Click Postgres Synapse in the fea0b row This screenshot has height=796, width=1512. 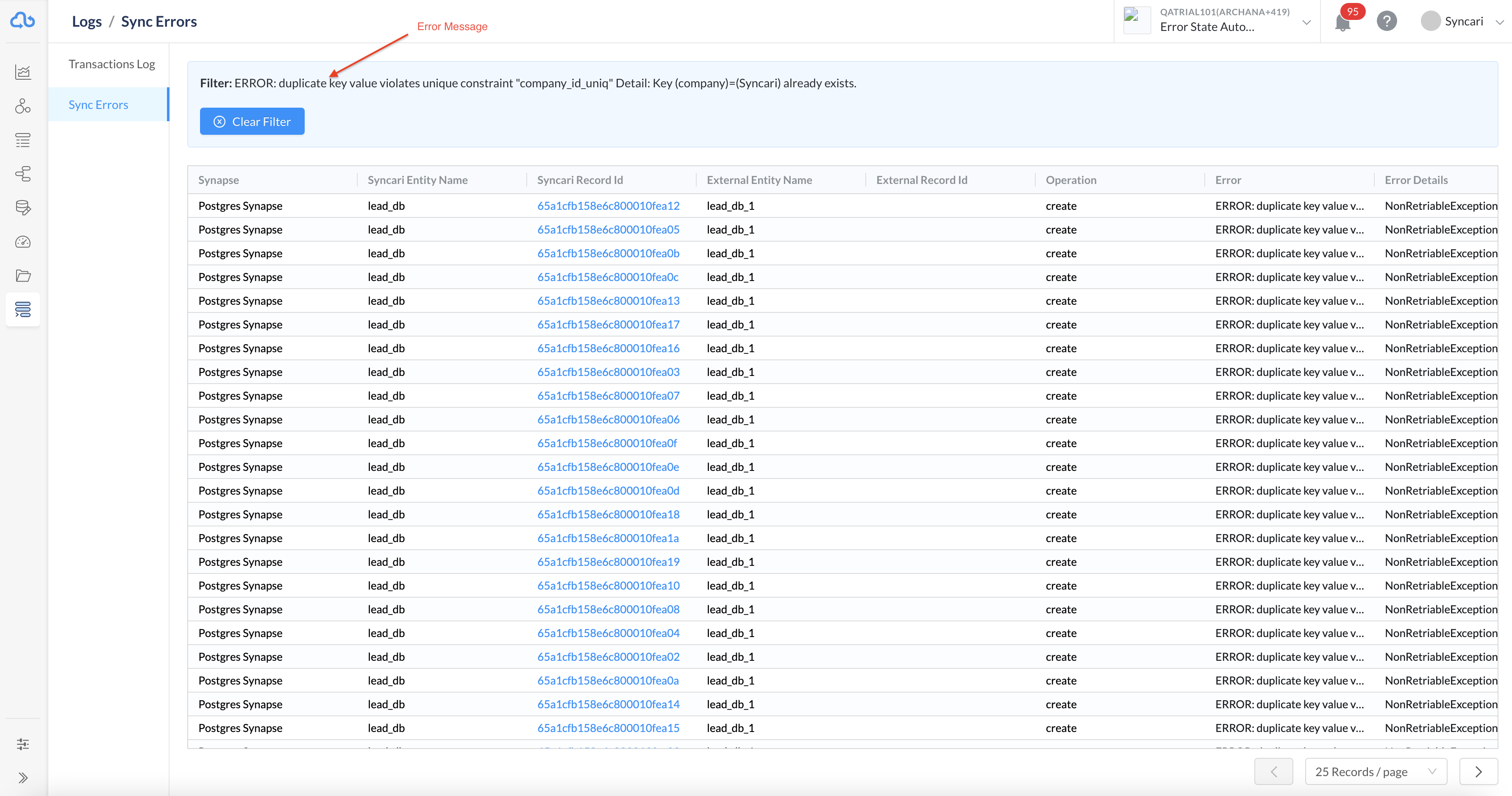[240, 253]
